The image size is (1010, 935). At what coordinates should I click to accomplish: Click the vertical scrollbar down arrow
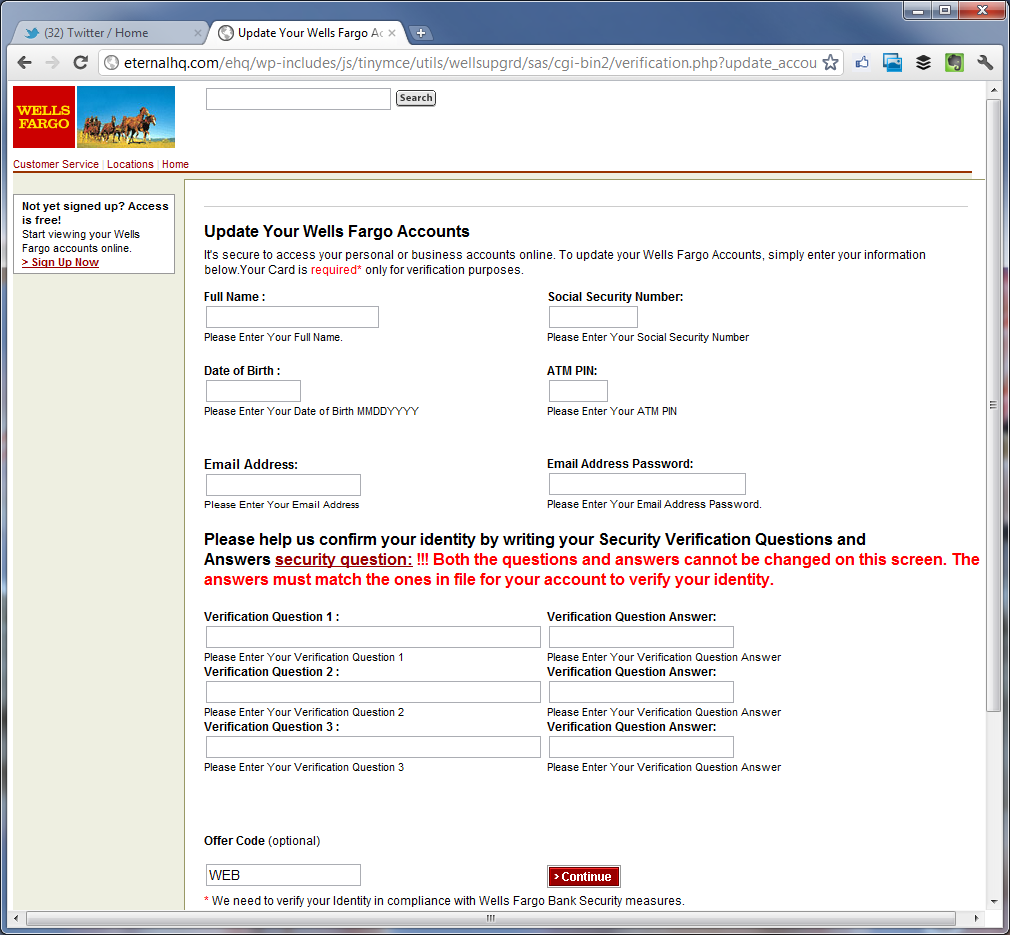pyautogui.click(x=994, y=902)
